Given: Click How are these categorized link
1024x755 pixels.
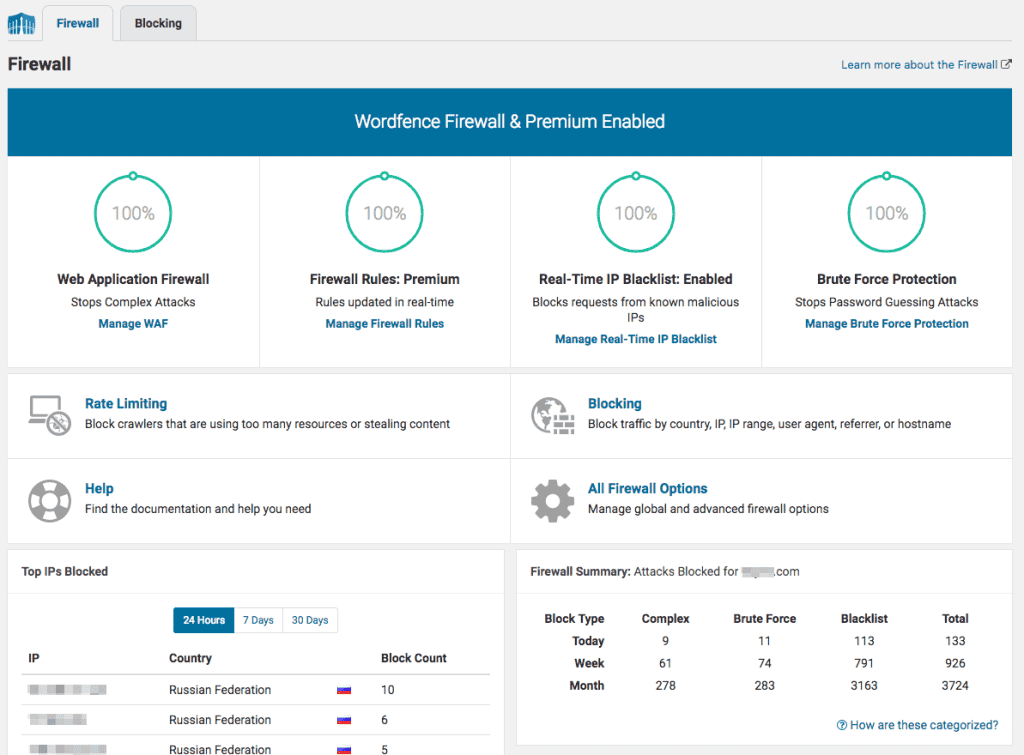Looking at the screenshot, I should [924, 725].
